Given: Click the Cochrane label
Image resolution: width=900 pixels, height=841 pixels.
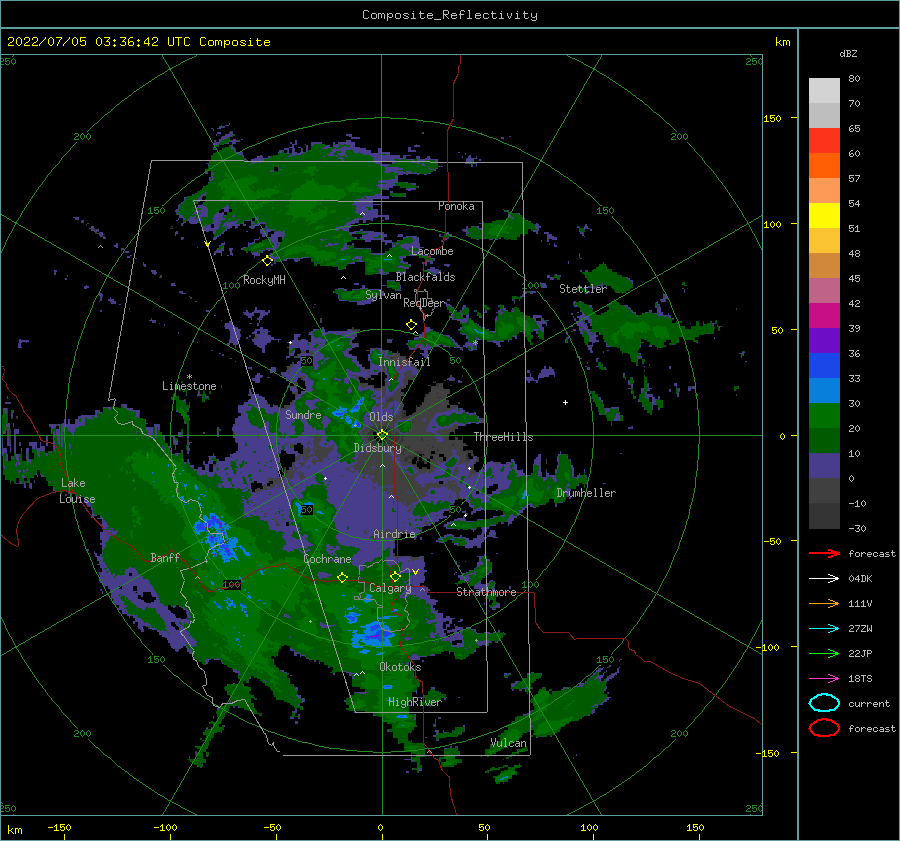Looking at the screenshot, I should click(327, 559).
